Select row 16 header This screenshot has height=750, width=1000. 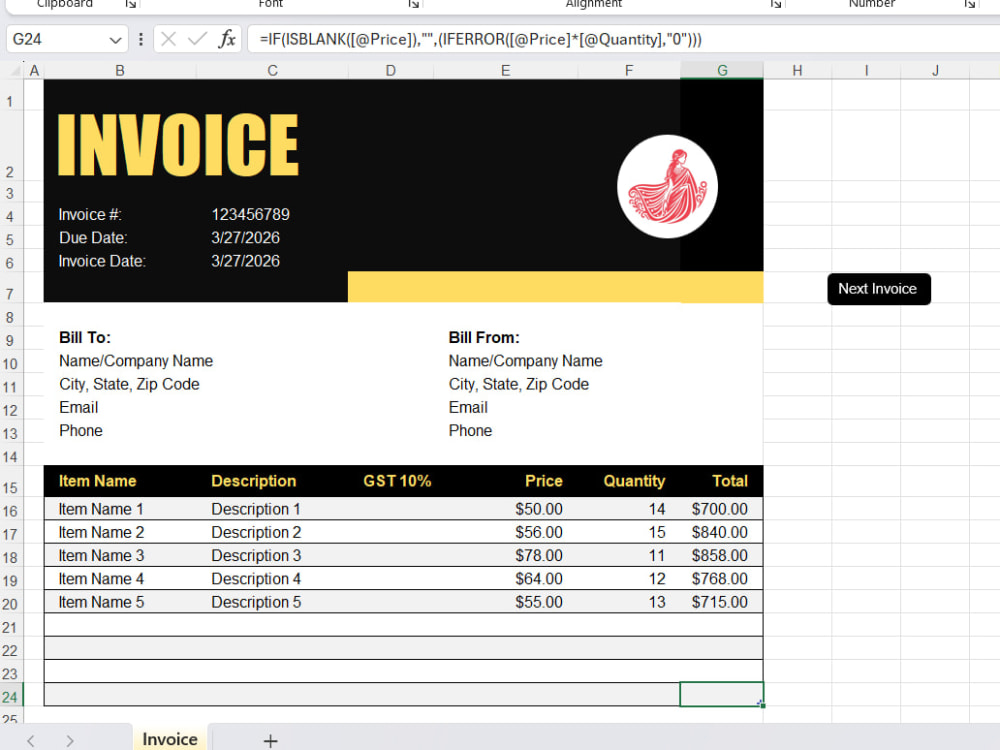pos(11,511)
